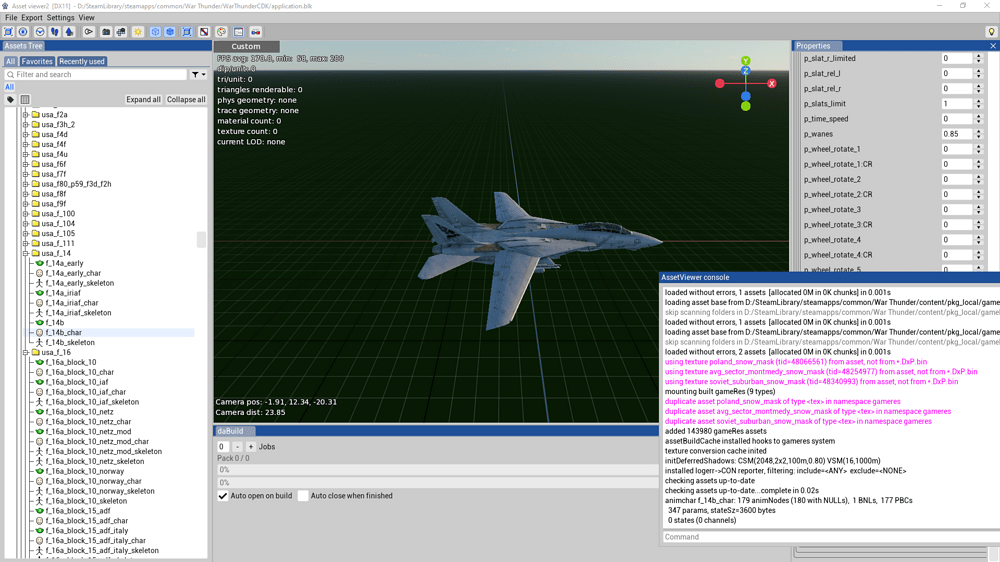Click the Expand all button

pyautogui.click(x=143, y=100)
